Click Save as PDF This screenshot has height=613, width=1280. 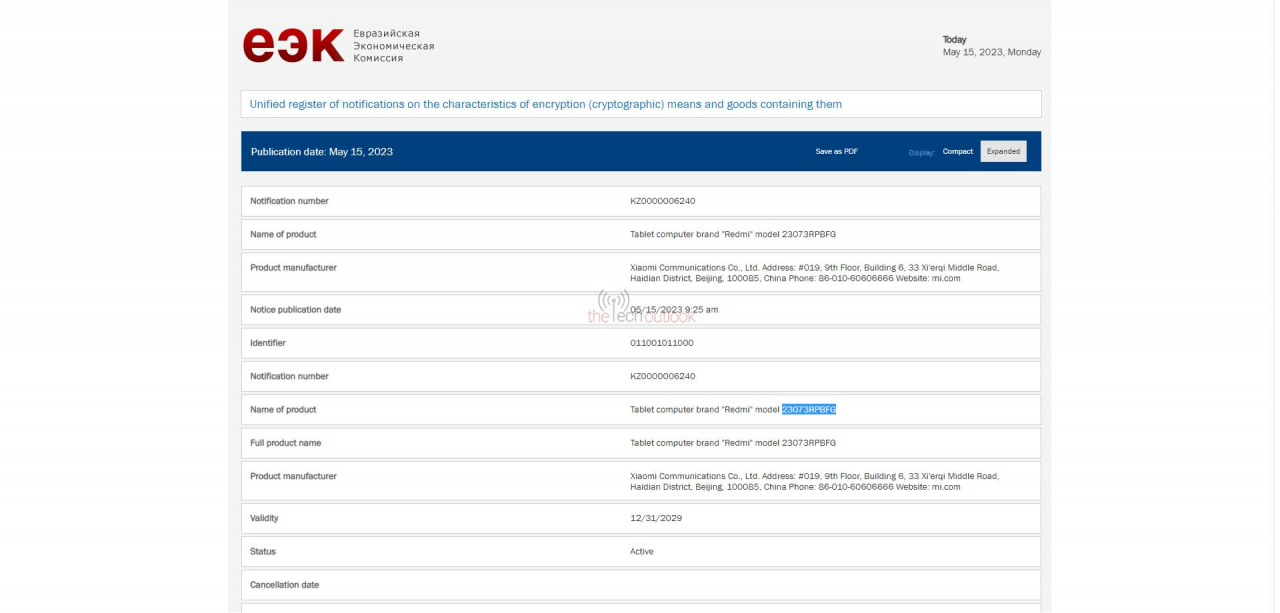click(x=836, y=152)
